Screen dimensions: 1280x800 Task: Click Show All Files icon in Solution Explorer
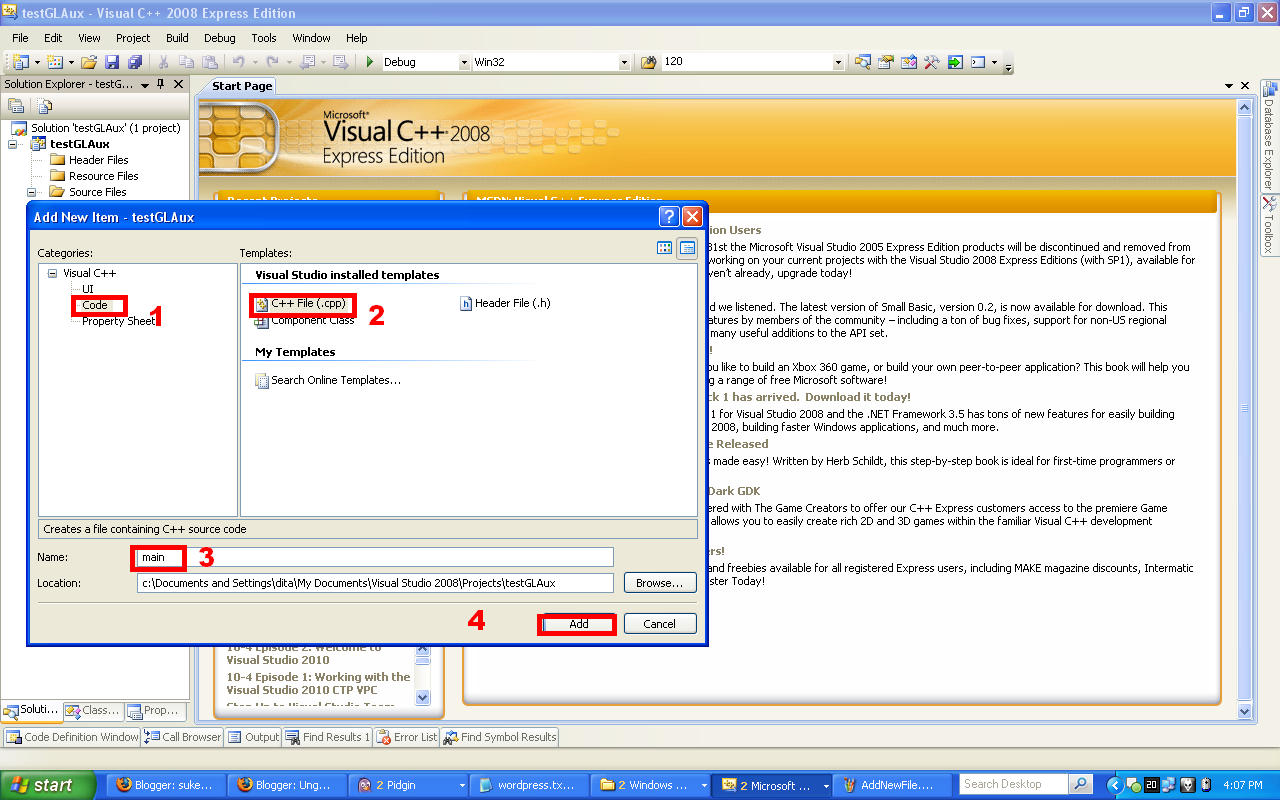[45, 105]
